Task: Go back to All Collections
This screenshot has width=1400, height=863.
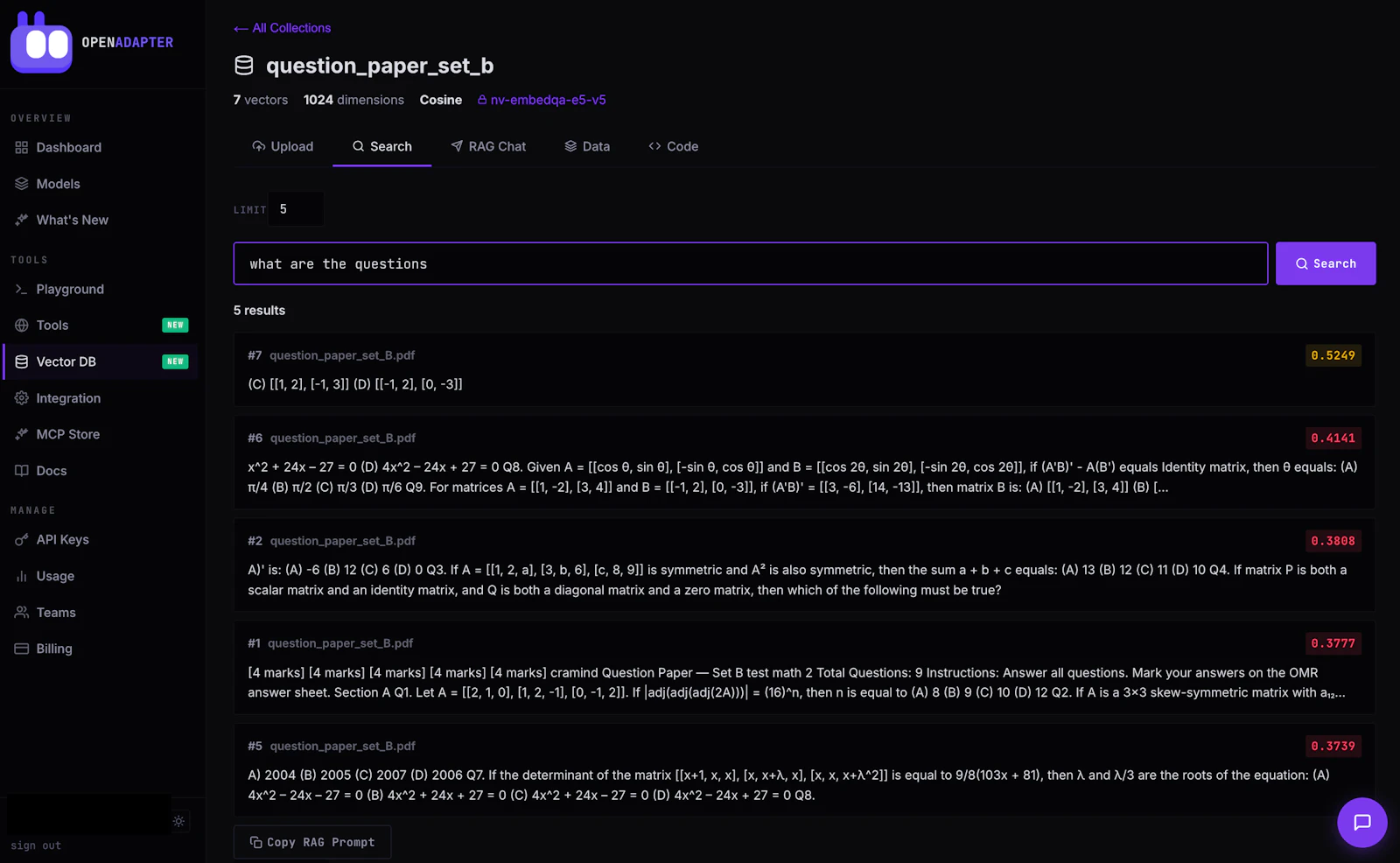Action: click(x=282, y=28)
